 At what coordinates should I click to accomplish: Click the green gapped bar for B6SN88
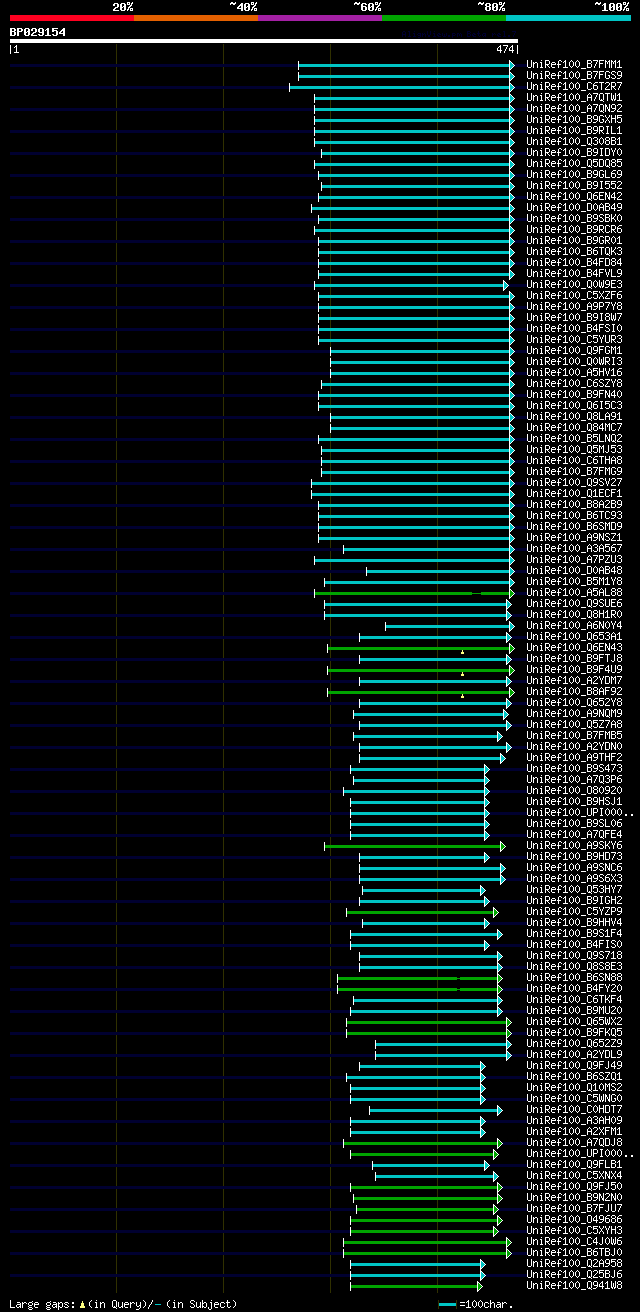[420, 978]
